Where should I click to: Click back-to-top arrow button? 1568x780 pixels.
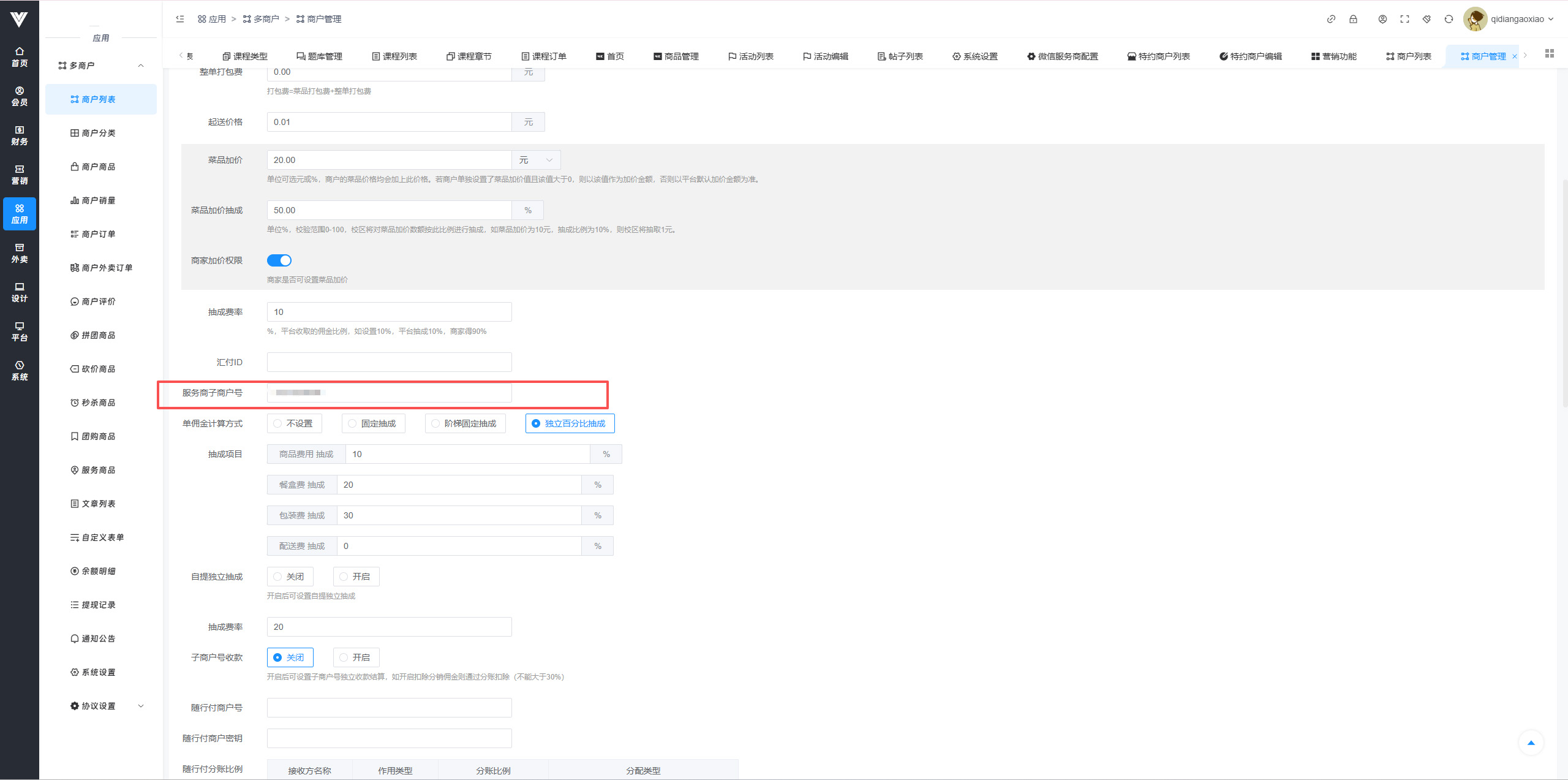click(x=1531, y=743)
